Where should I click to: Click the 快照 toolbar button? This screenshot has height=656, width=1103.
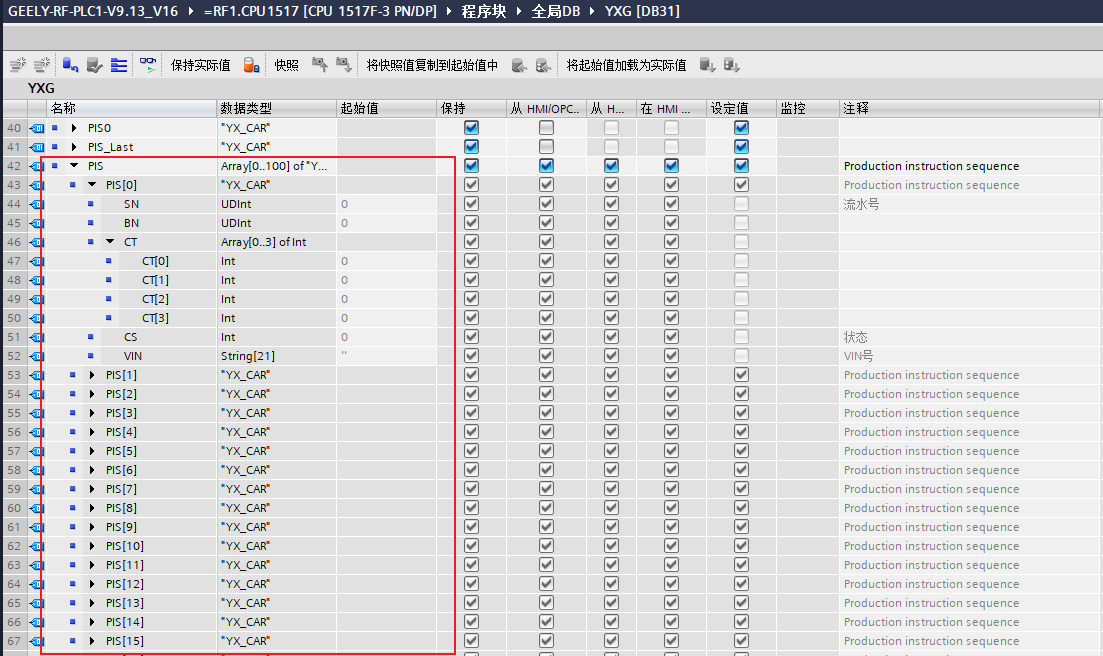pyautogui.click(x=286, y=65)
